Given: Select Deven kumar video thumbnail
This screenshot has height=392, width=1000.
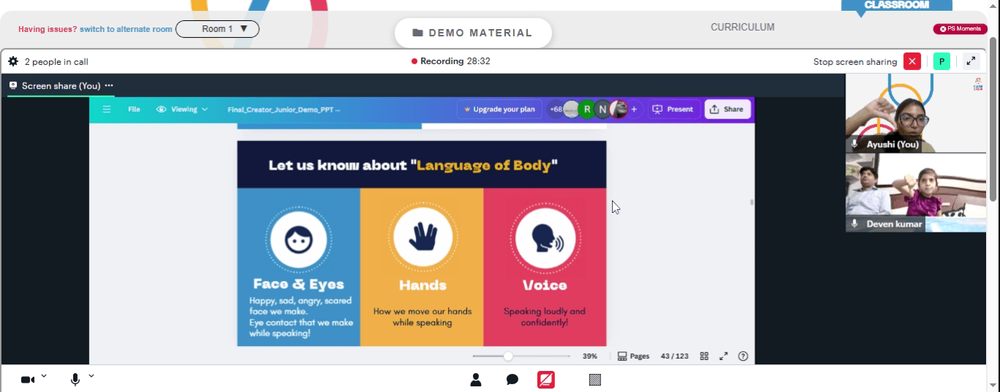Looking at the screenshot, I should click(x=916, y=192).
